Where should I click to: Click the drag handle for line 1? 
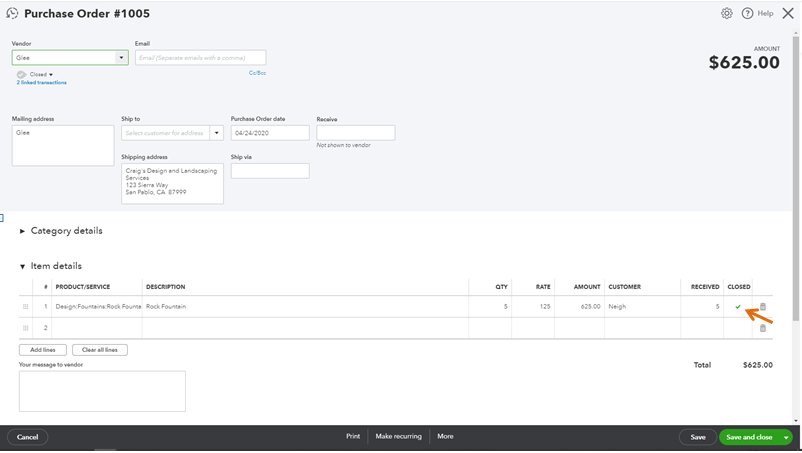(x=25, y=307)
